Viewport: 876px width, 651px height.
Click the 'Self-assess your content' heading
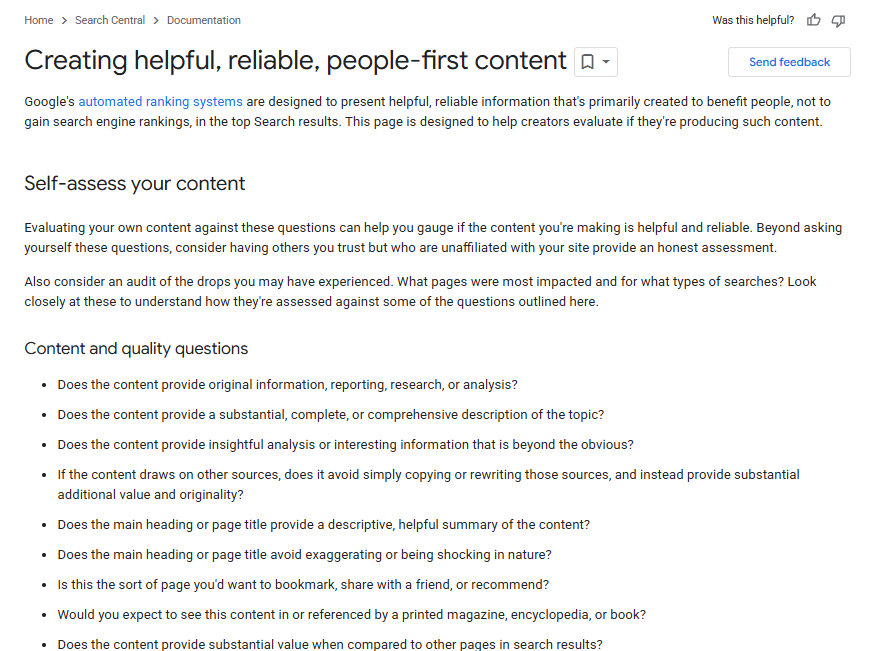pyautogui.click(x=135, y=183)
